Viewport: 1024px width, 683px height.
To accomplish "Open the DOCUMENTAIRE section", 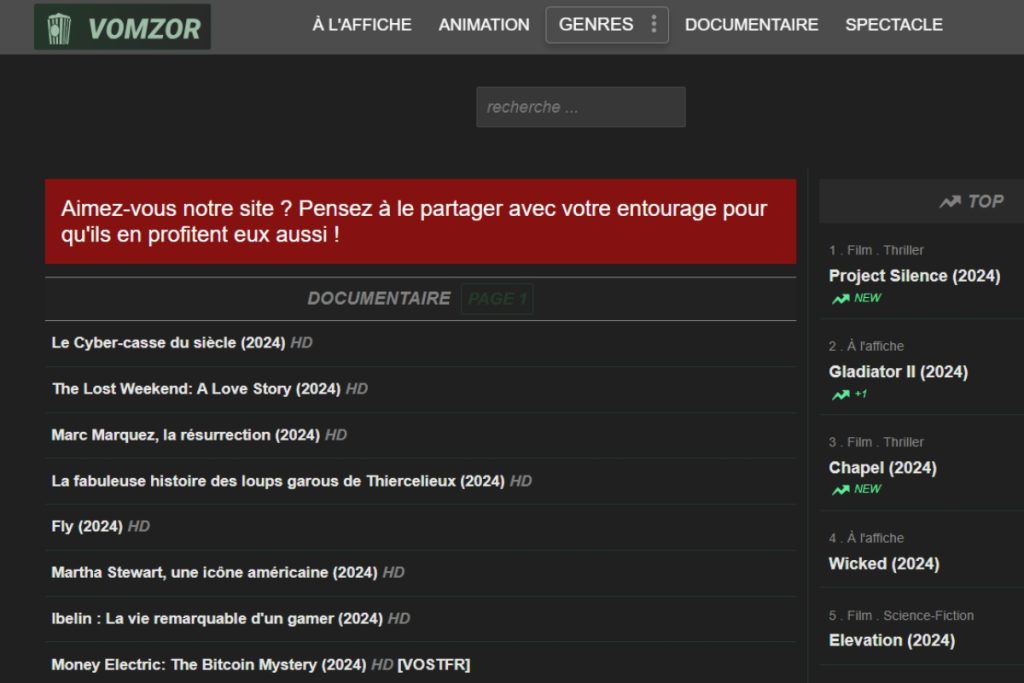I will click(x=751, y=24).
